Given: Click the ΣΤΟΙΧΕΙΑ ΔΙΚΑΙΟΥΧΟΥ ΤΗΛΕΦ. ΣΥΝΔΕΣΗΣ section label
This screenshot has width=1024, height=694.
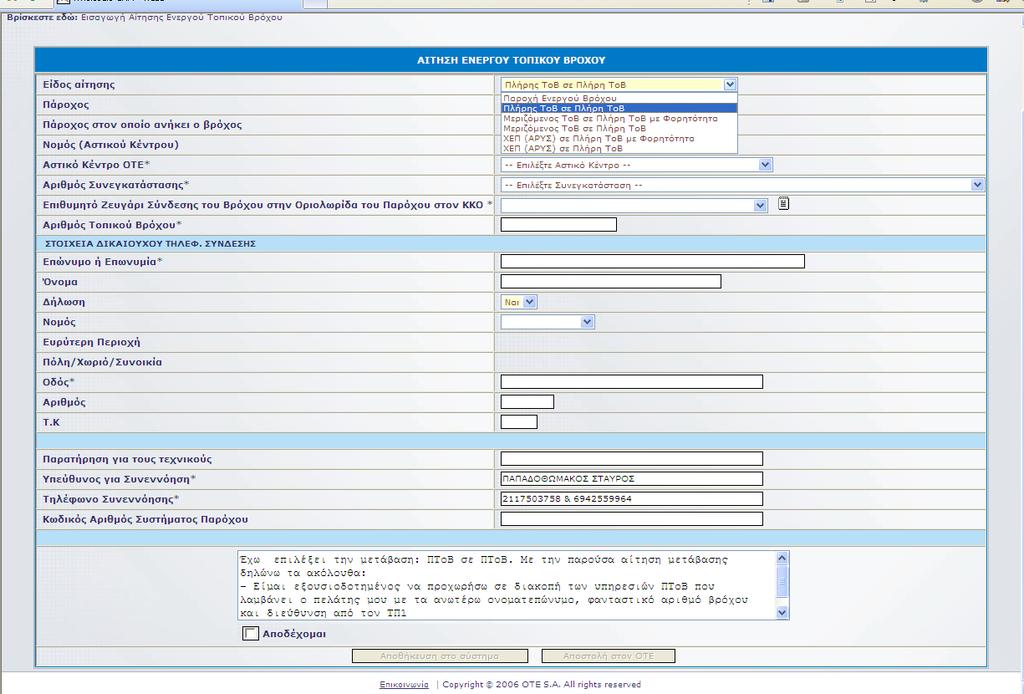Looking at the screenshot, I should coord(150,244).
